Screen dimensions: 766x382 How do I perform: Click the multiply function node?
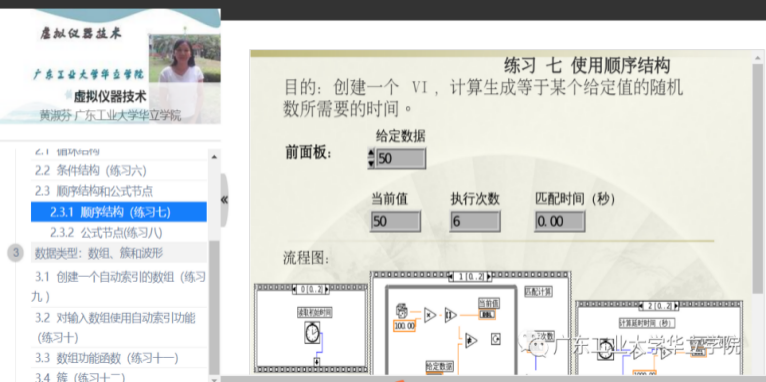pyautogui.click(x=429, y=315)
